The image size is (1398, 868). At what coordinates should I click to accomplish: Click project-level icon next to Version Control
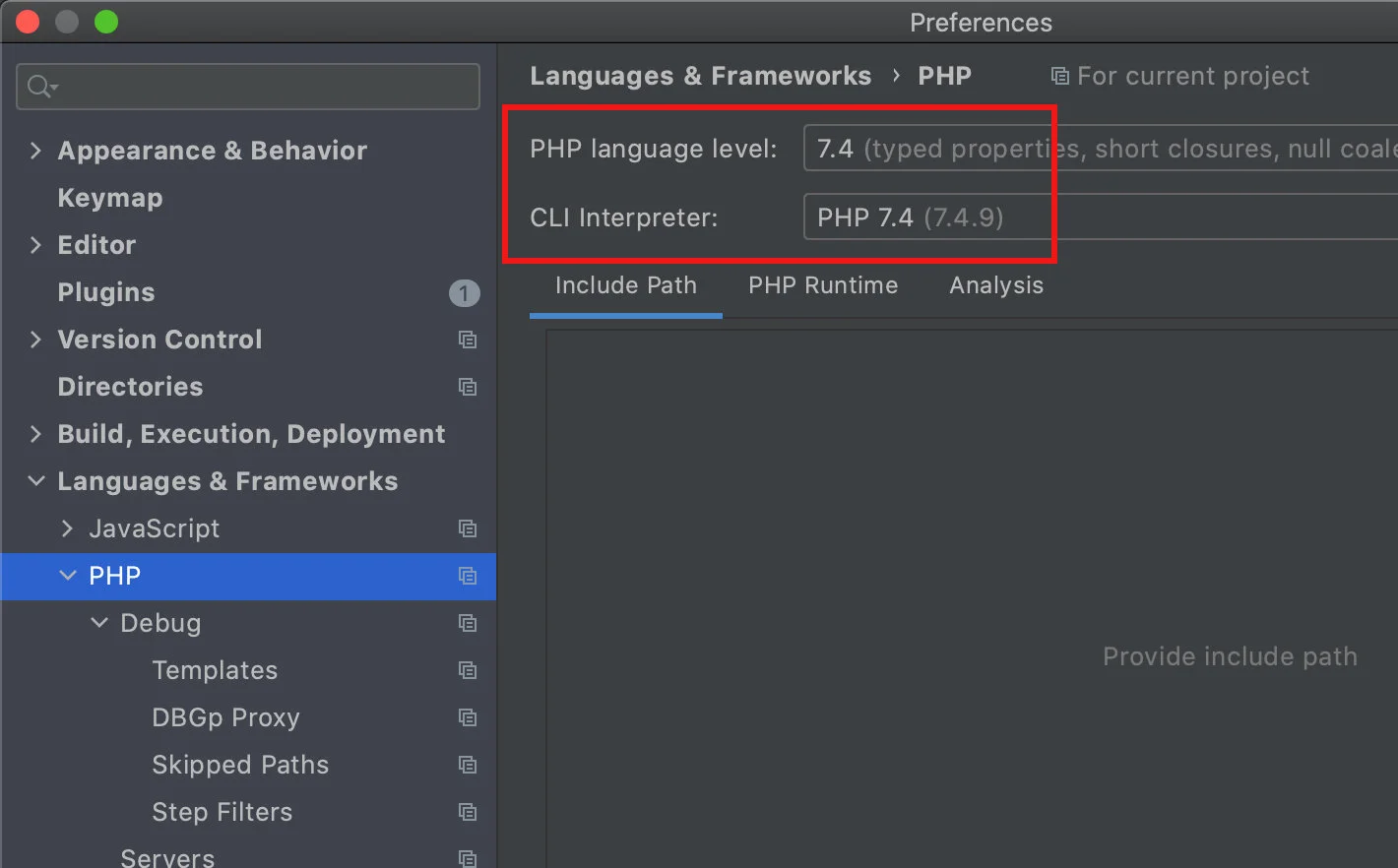(x=468, y=340)
